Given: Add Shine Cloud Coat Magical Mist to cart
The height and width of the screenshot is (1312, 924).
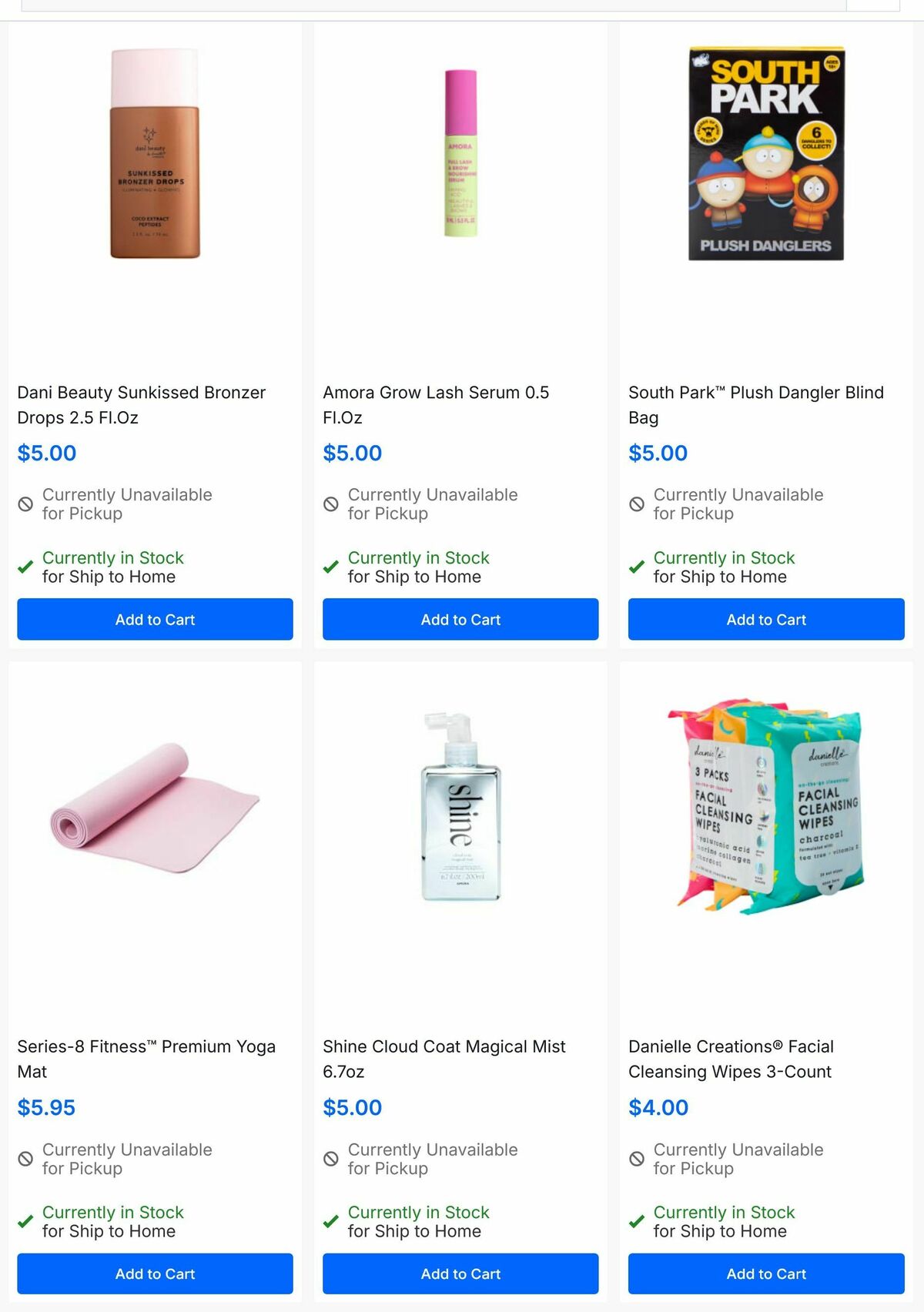Looking at the screenshot, I should tap(460, 1274).
